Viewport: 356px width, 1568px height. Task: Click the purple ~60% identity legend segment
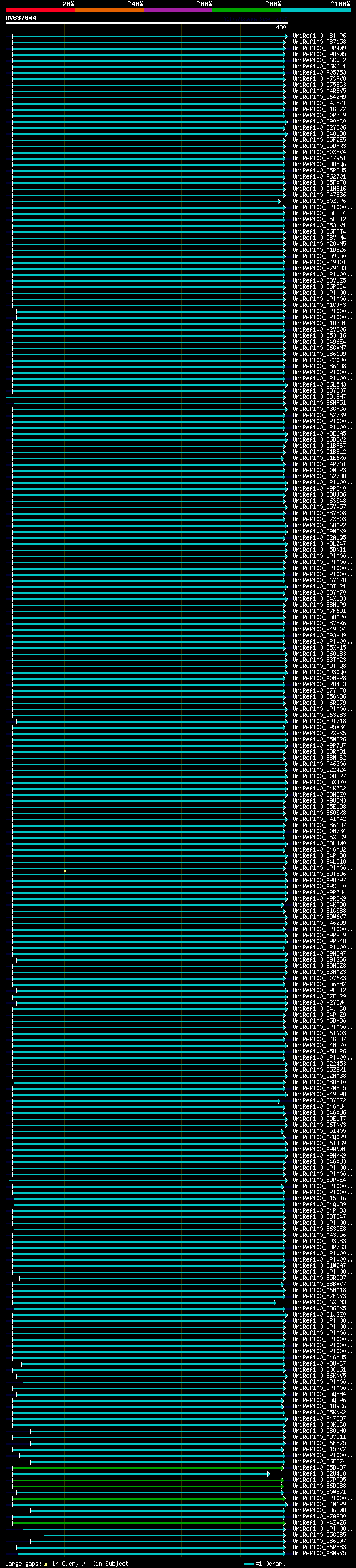coord(177,10)
